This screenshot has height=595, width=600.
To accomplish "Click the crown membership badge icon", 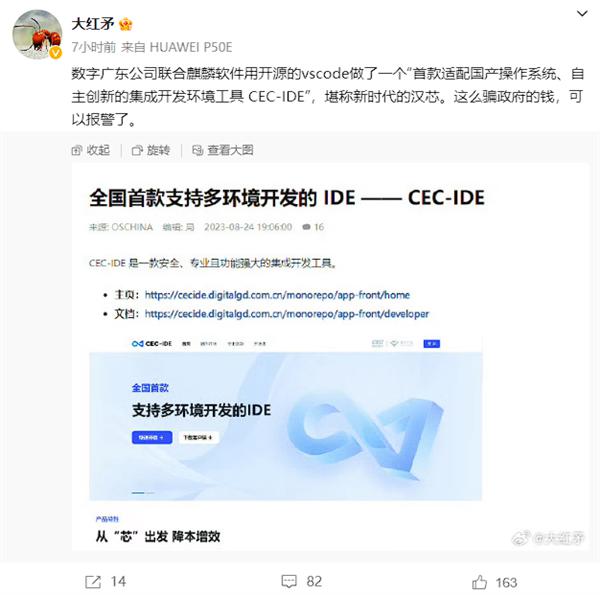I will click(x=126, y=24).
